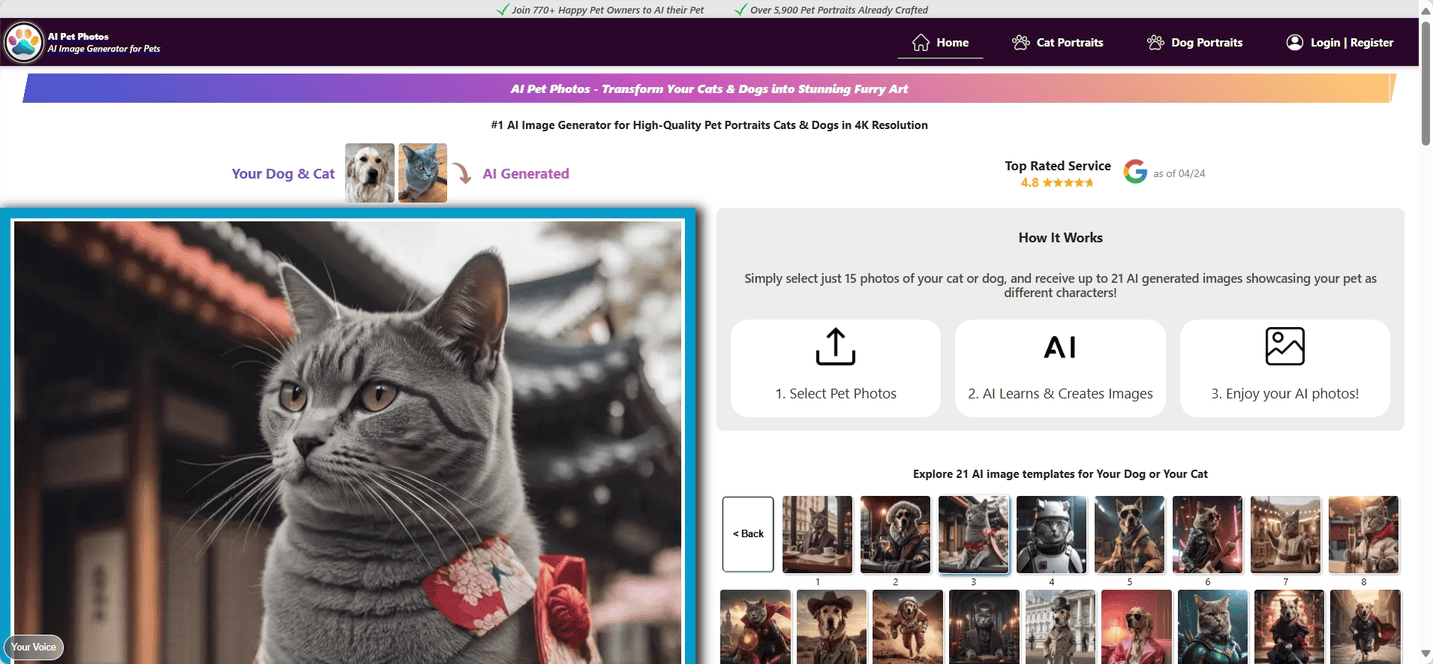Click the AI Pet Photos paw logo

tap(24, 43)
